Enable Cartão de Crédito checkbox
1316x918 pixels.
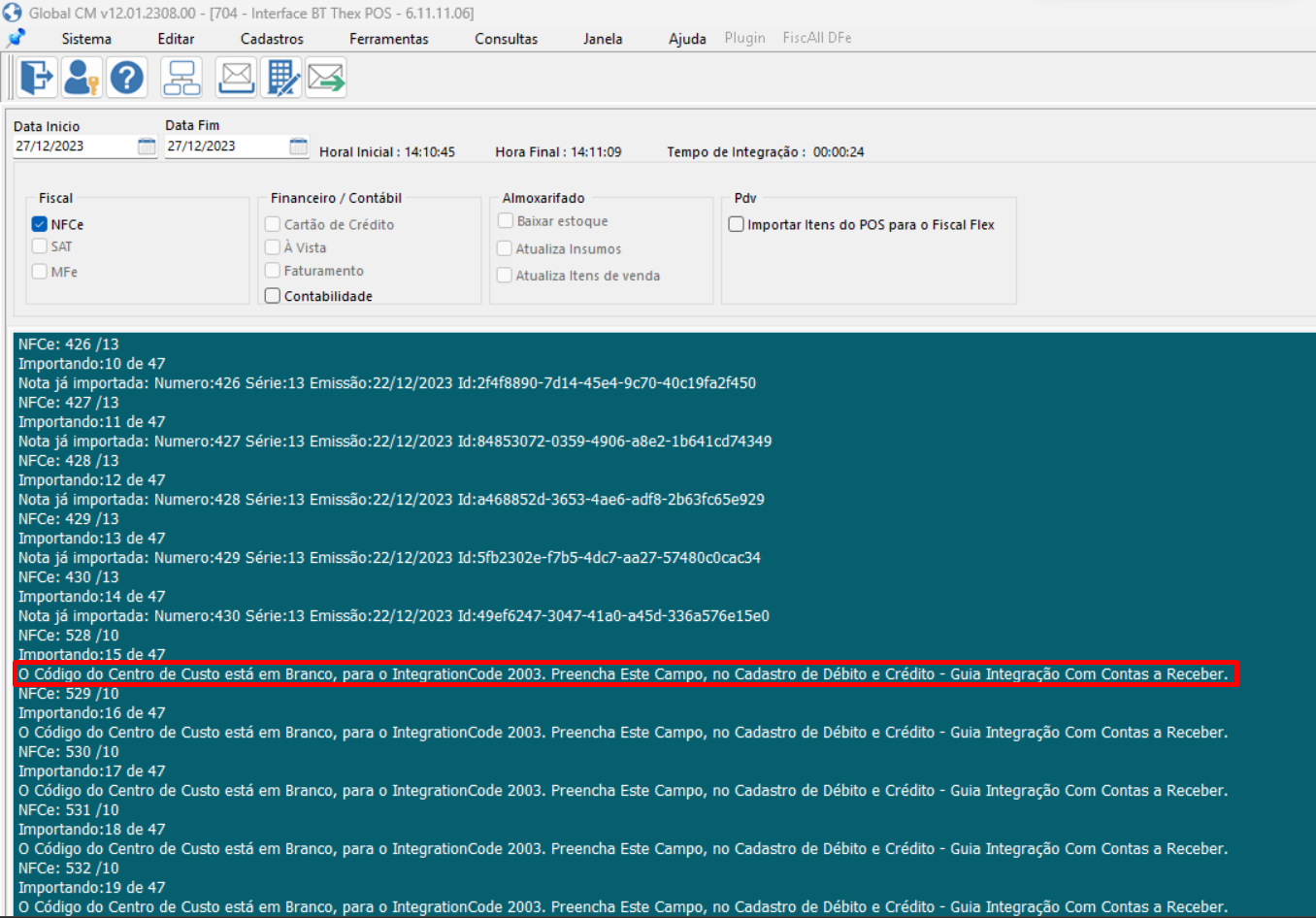(273, 224)
